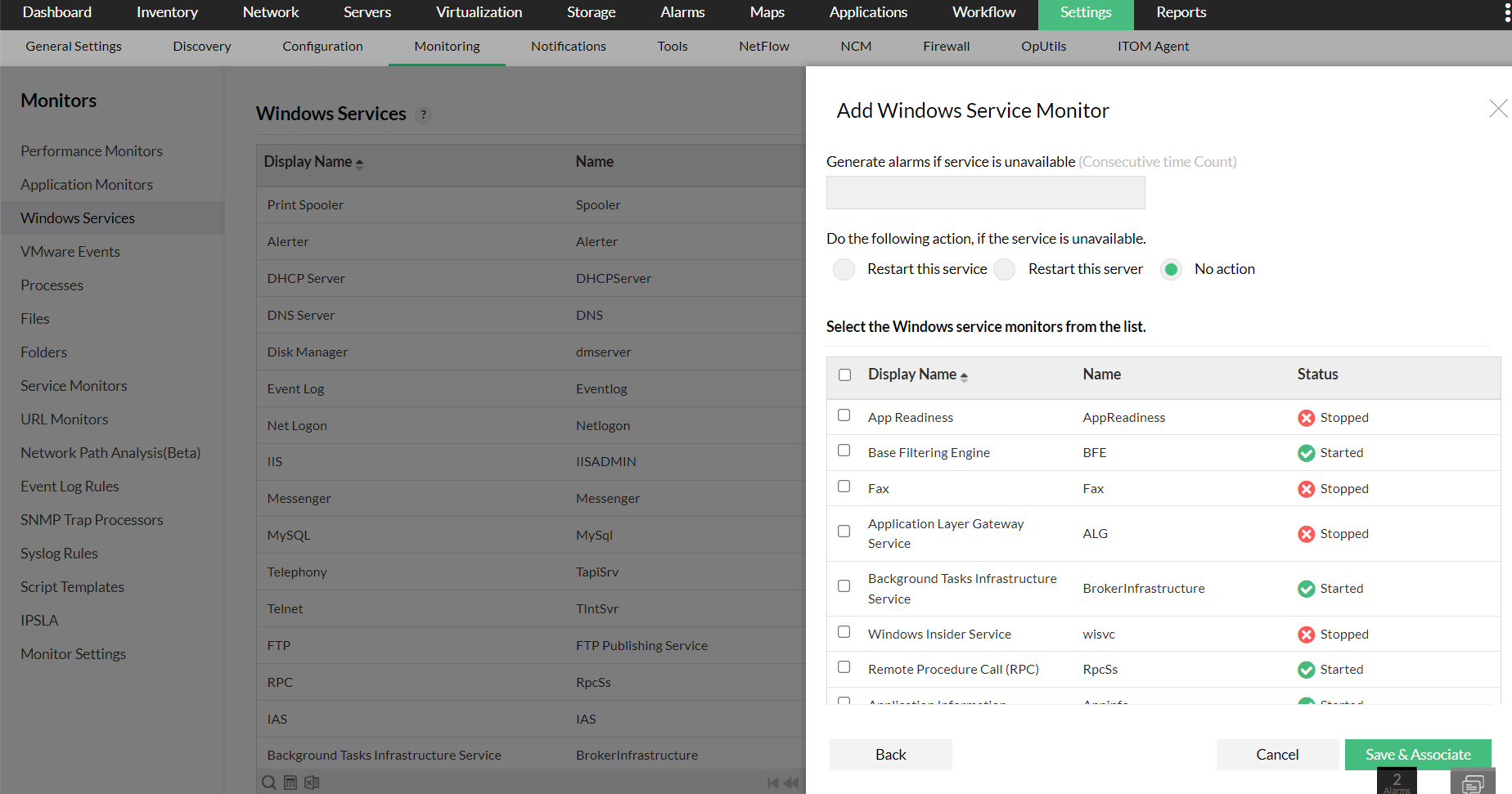Viewport: 1512px width, 794px height.
Task: Open the 2 Alarms badge
Action: (1397, 782)
